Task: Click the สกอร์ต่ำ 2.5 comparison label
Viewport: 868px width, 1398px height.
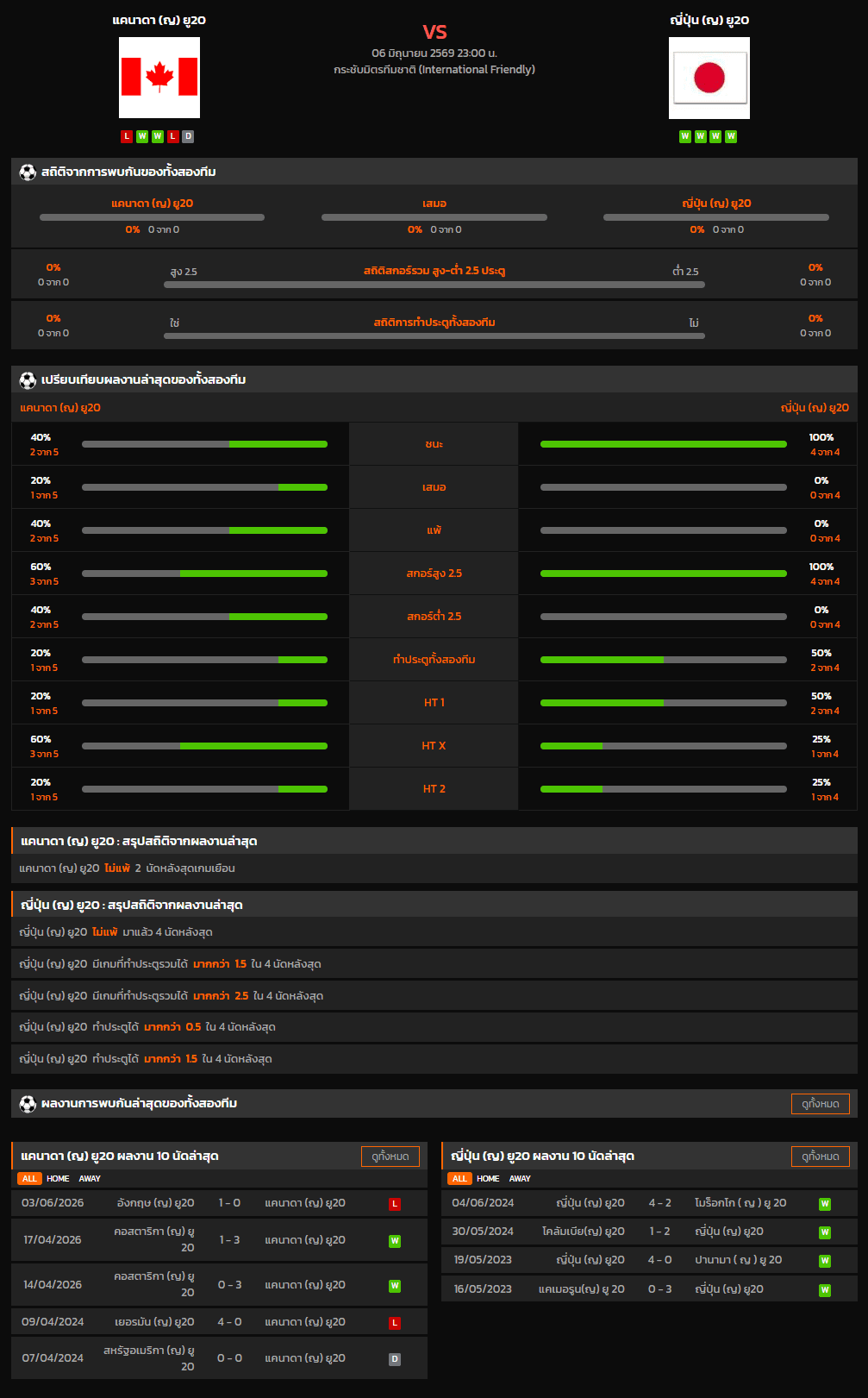Action: 434,617
